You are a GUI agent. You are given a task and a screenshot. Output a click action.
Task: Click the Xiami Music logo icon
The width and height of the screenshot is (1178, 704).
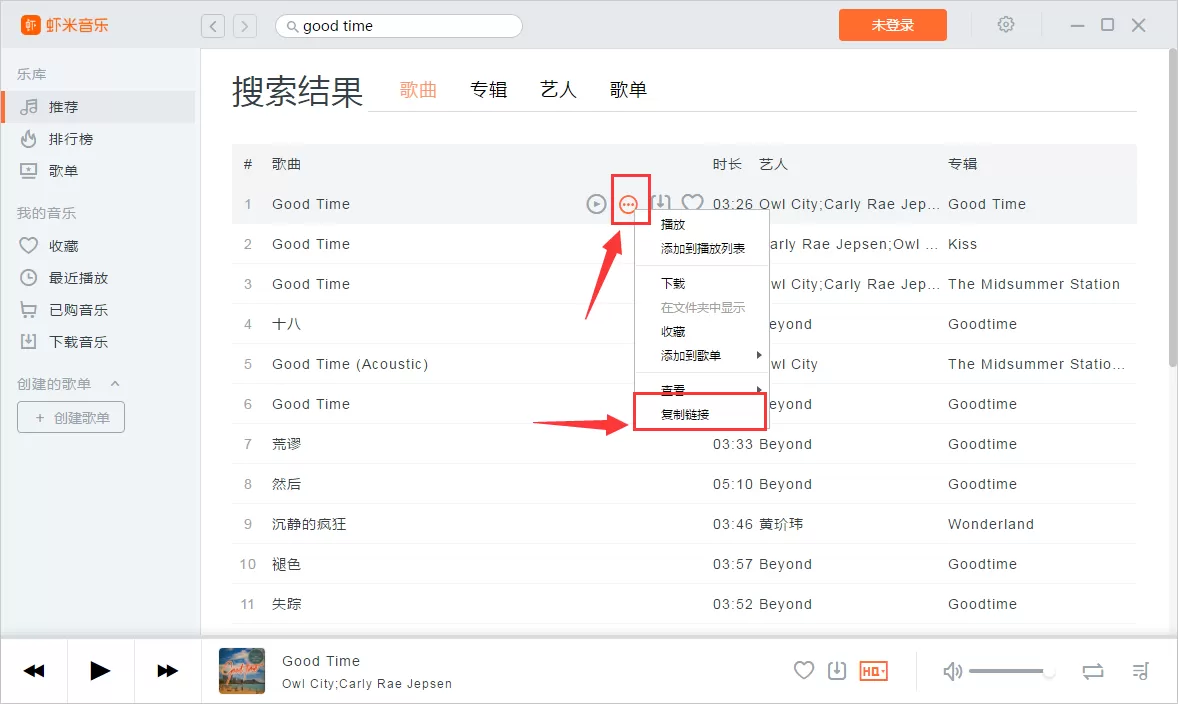coord(30,25)
